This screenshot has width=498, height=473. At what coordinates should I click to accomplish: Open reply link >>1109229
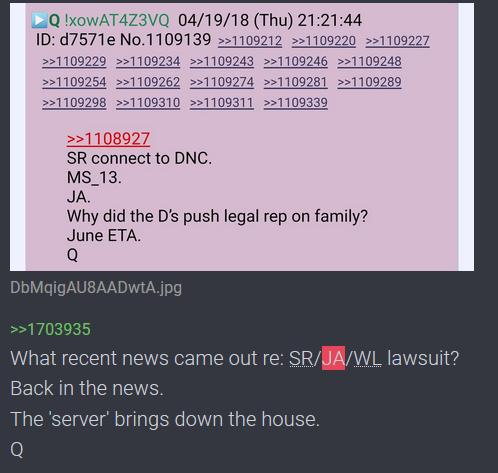[74, 62]
